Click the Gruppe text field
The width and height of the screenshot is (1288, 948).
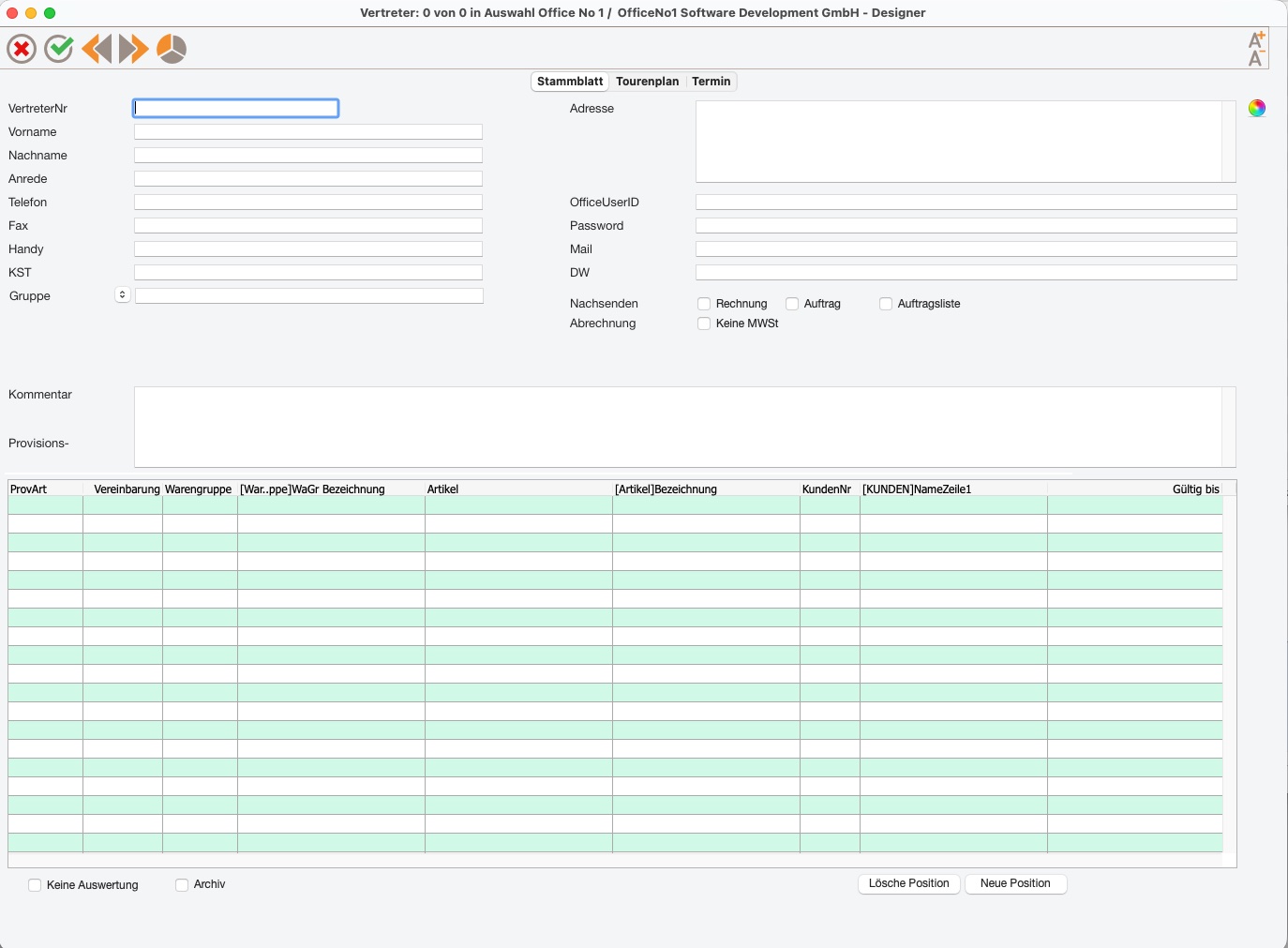tap(309, 296)
